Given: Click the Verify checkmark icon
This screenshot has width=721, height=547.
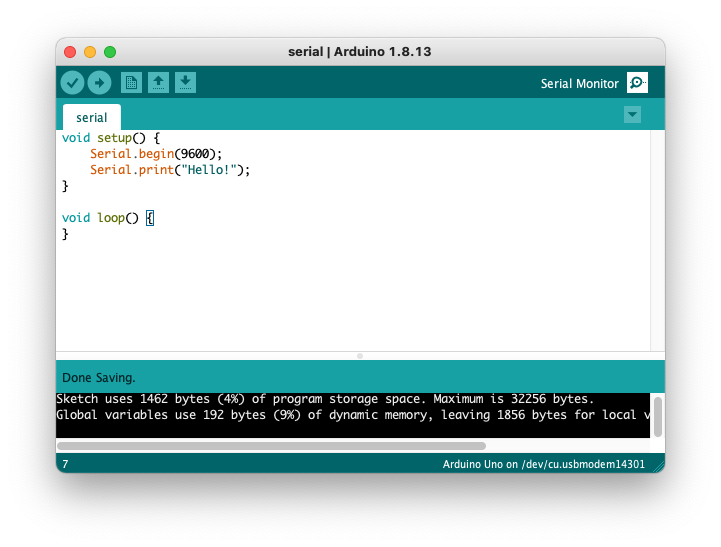Looking at the screenshot, I should pyautogui.click(x=72, y=83).
